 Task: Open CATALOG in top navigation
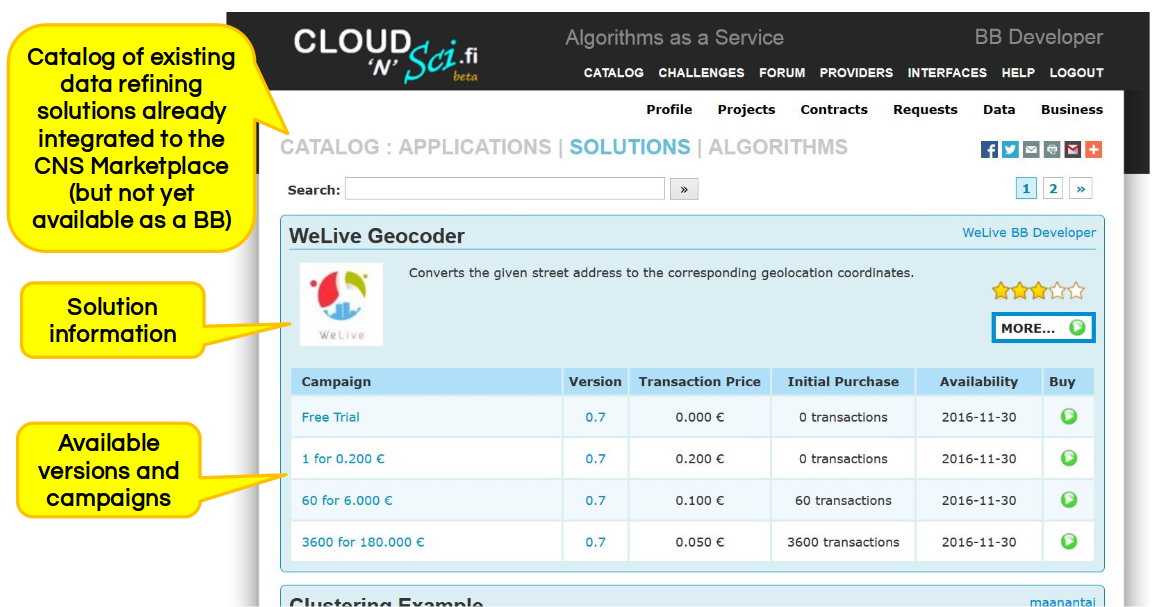613,73
